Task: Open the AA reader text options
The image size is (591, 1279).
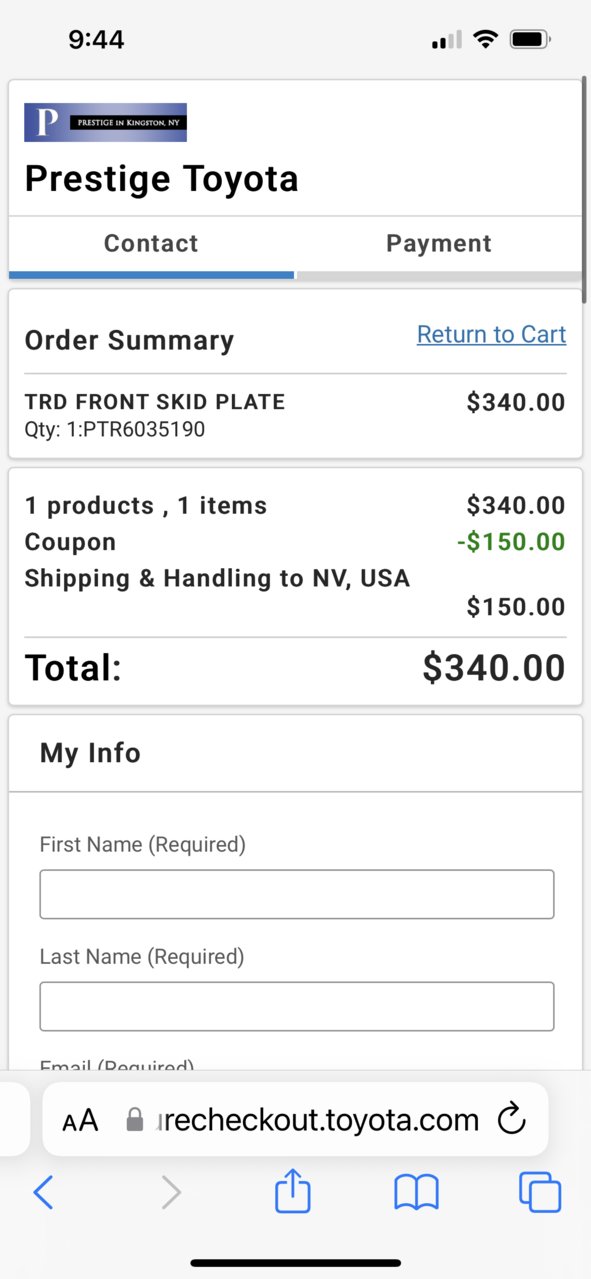Action: (80, 1121)
